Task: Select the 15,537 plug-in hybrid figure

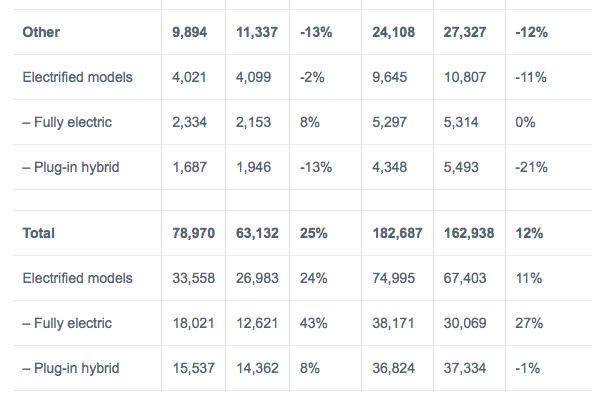Action: pyautogui.click(x=193, y=368)
